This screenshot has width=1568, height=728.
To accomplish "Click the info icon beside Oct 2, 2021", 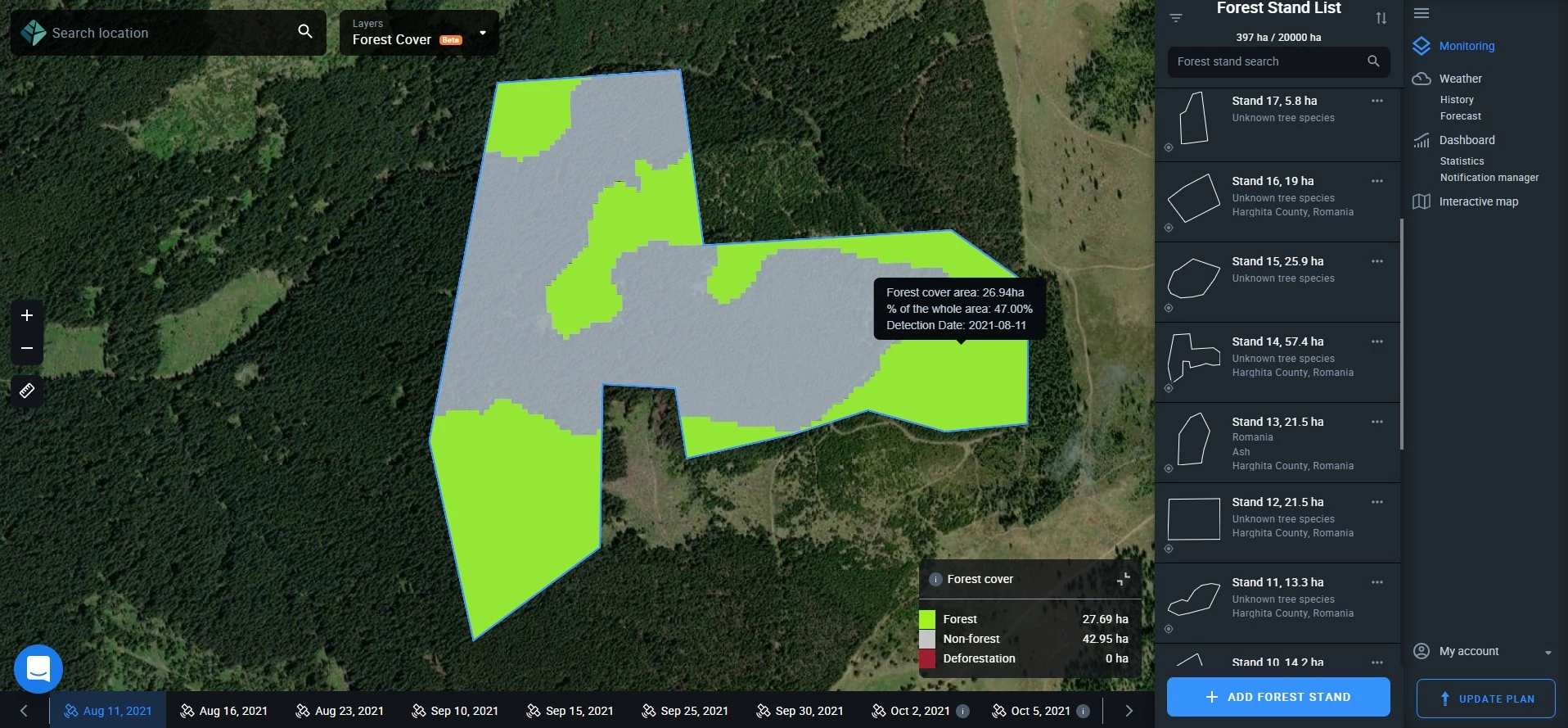I will [963, 711].
